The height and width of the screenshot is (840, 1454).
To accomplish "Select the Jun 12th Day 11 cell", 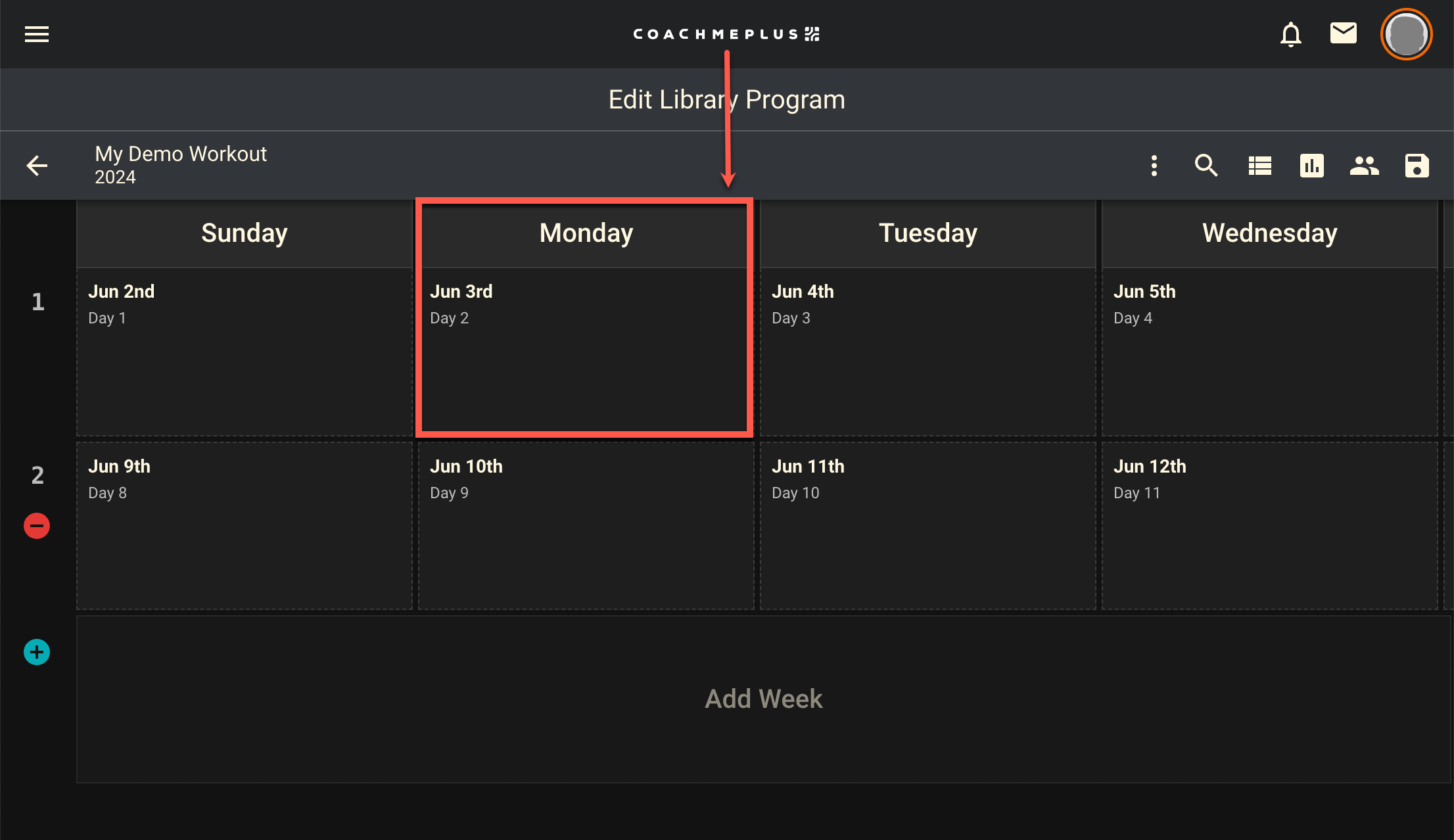I will pyautogui.click(x=1269, y=526).
